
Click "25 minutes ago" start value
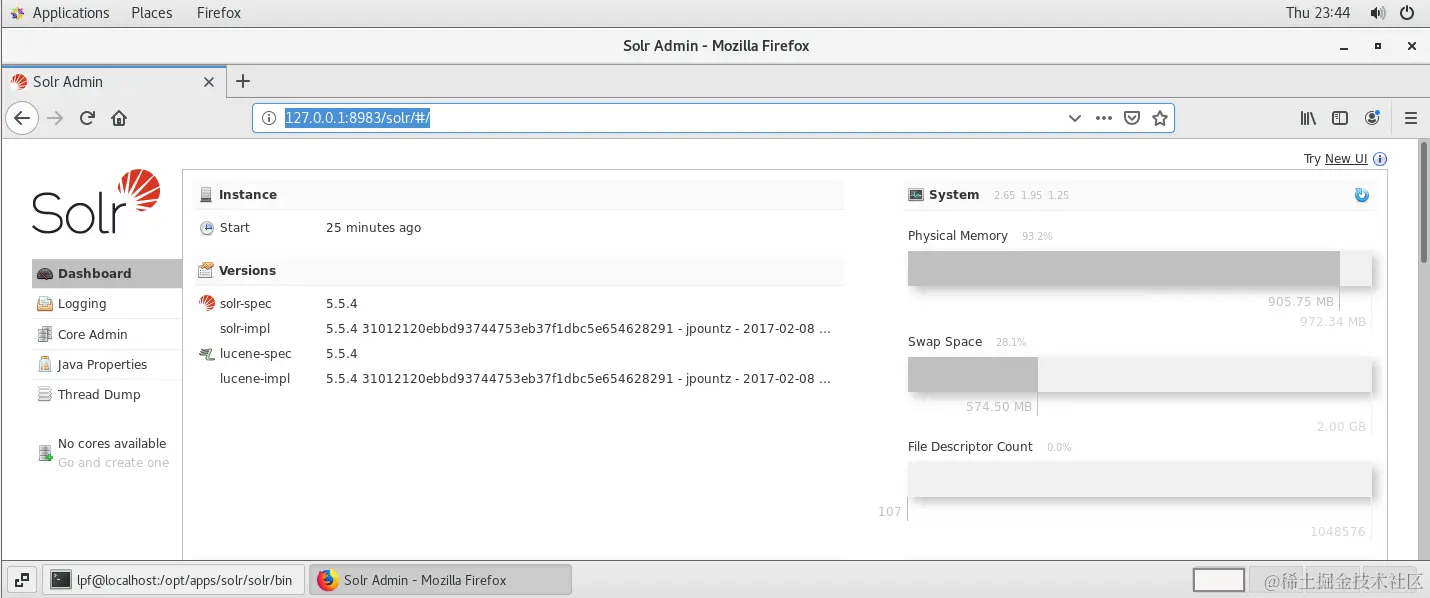373,228
